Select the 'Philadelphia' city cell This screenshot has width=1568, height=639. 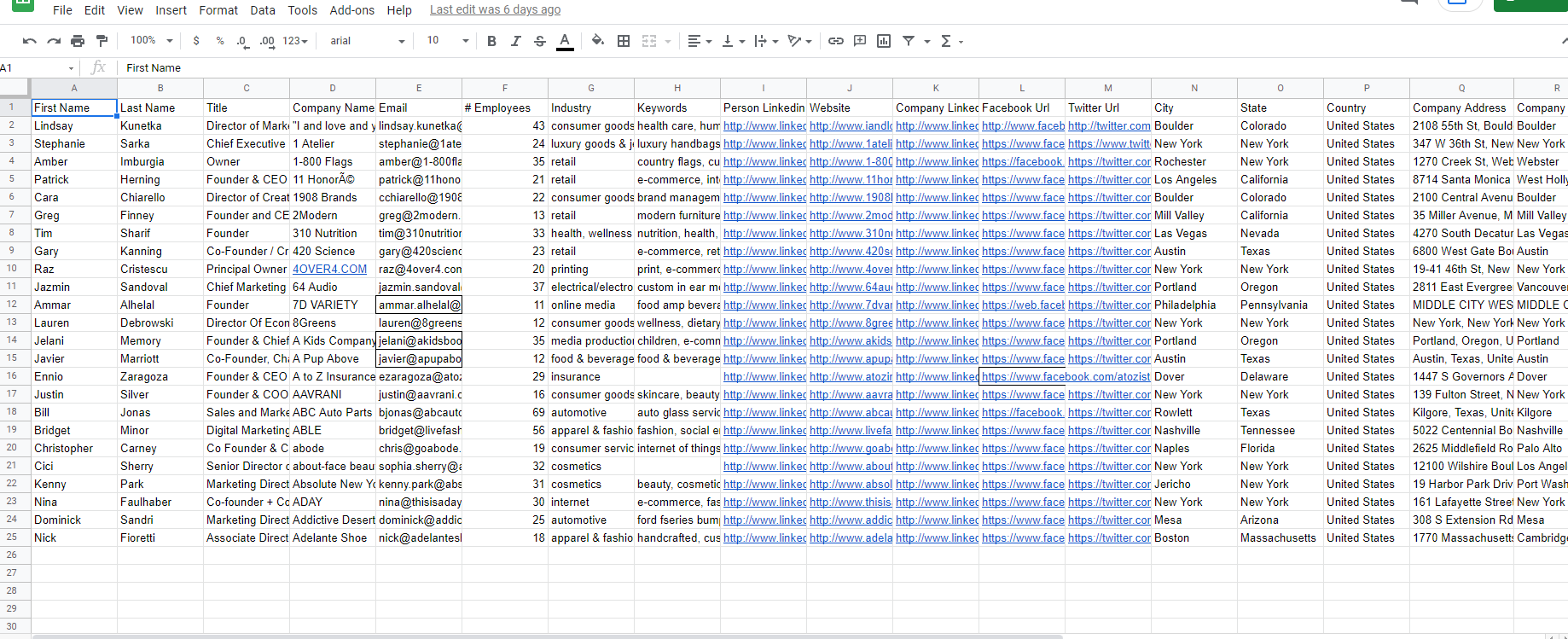(1194, 305)
